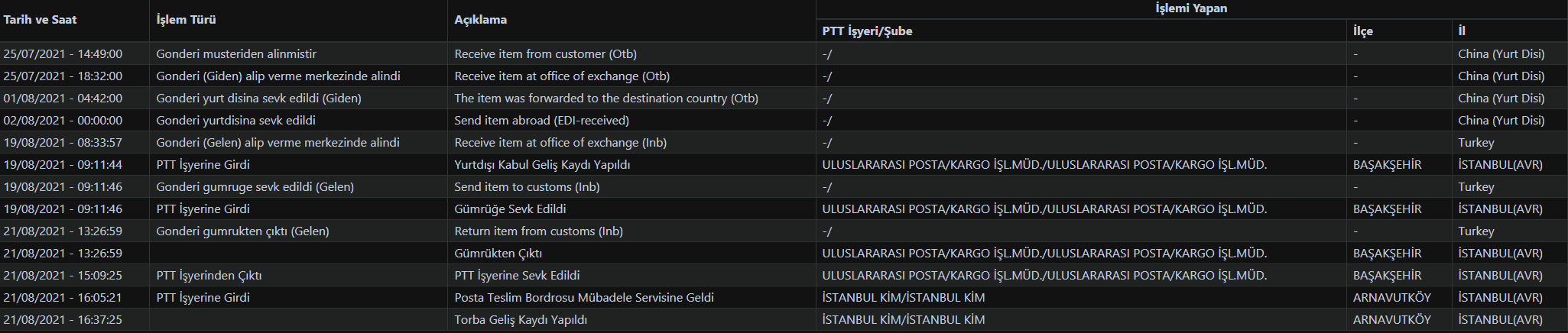
Task: Select the 25/07/2021 - 14:49:00 timestamp cell
Action: point(63,54)
